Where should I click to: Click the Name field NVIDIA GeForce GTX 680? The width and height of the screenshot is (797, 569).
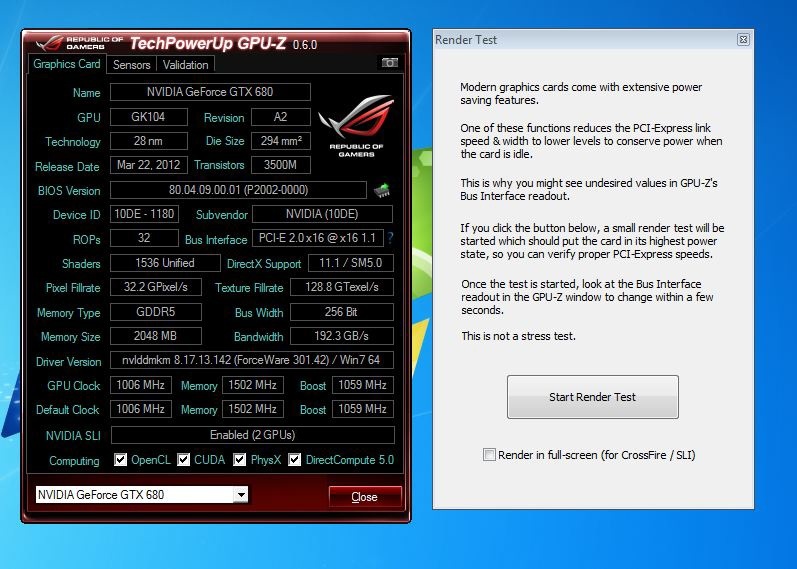click(x=210, y=92)
